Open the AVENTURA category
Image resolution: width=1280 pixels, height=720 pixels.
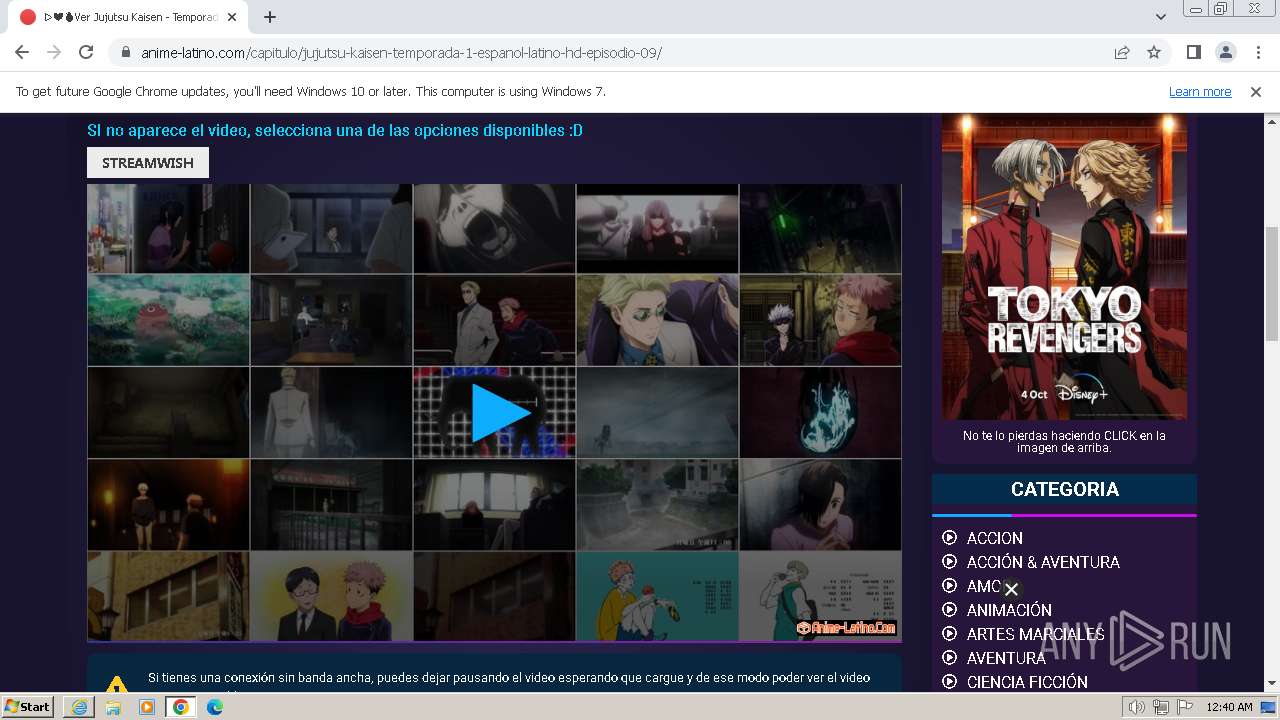(1006, 658)
